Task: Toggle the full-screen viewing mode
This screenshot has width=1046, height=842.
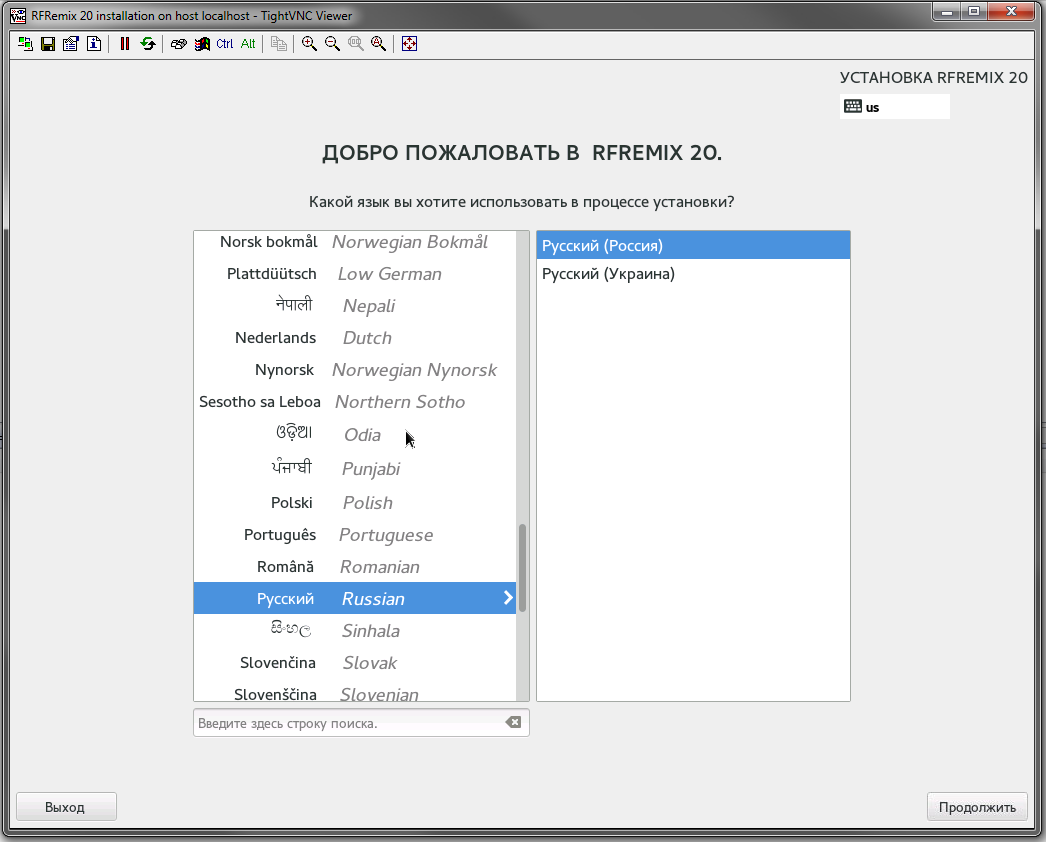Action: coord(409,43)
